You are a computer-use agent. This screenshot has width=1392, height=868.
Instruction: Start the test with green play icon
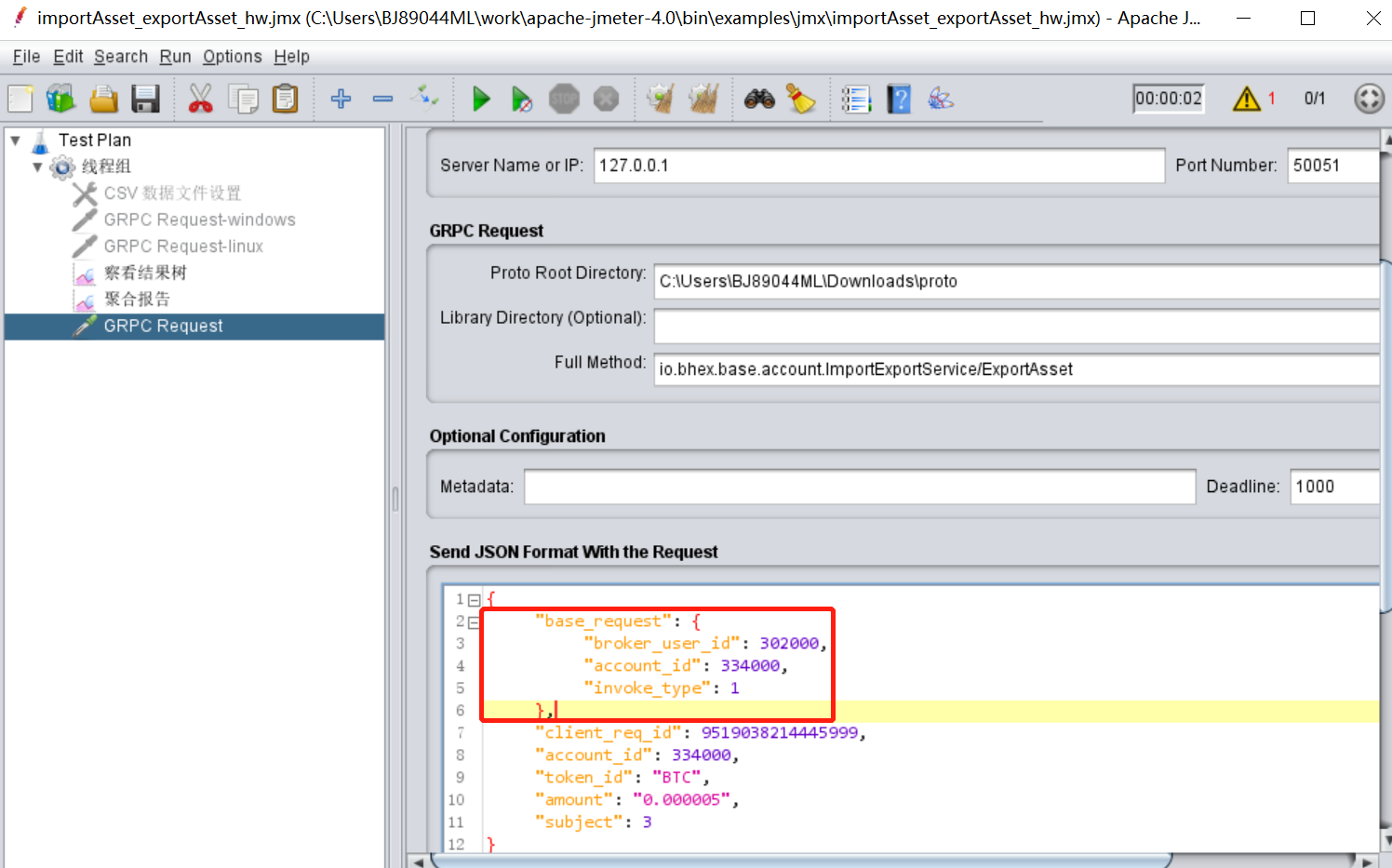(480, 99)
